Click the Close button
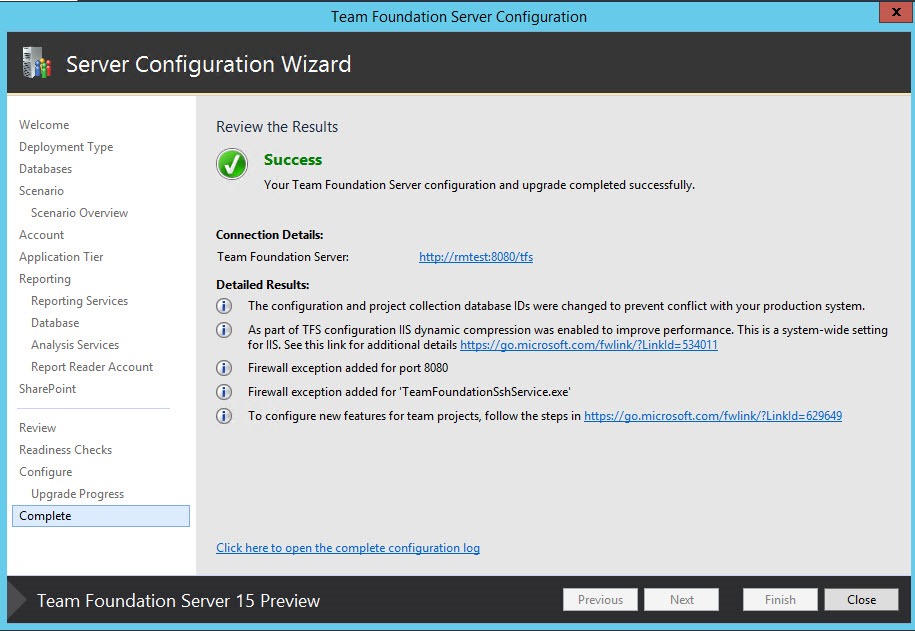 (x=861, y=599)
